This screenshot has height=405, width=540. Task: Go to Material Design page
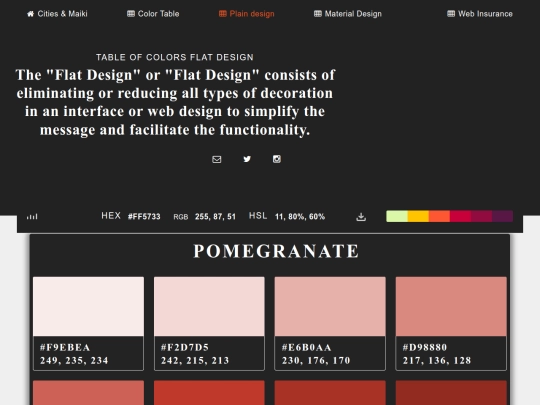click(x=348, y=14)
